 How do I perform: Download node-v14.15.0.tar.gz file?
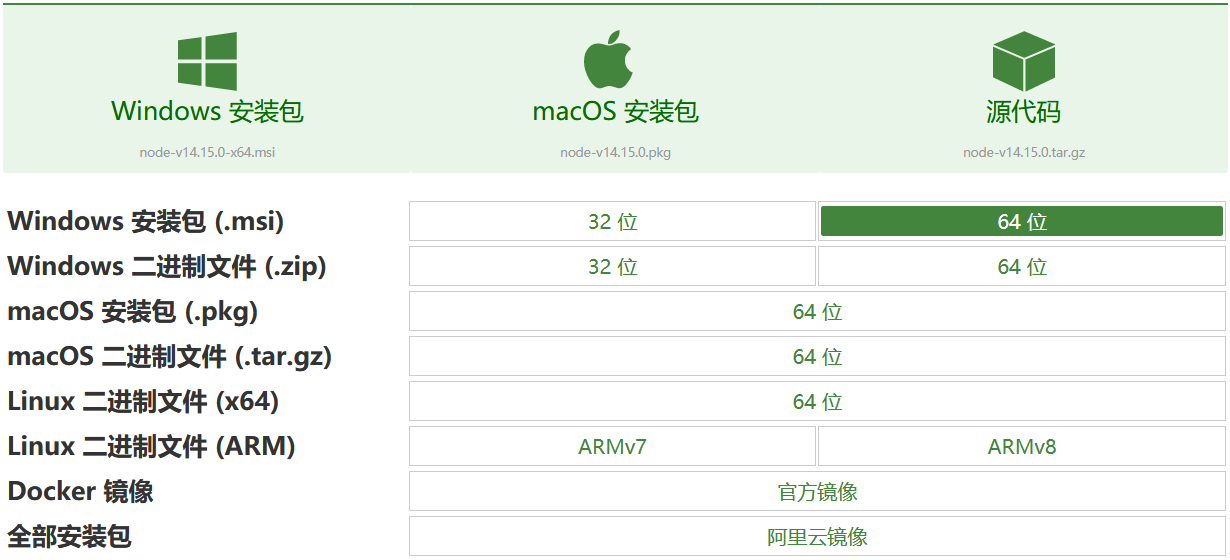[1024, 153]
